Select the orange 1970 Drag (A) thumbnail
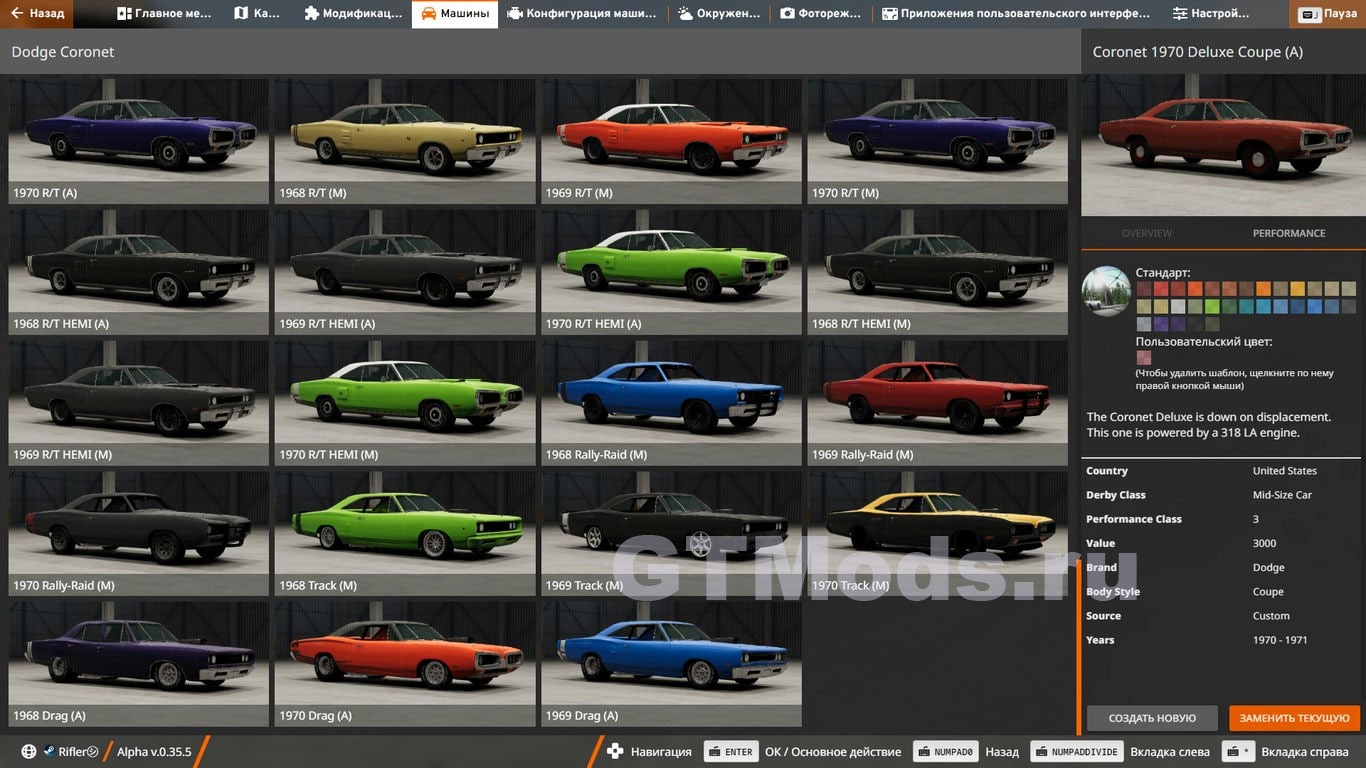This screenshot has height=768, width=1366. pyautogui.click(x=405, y=664)
